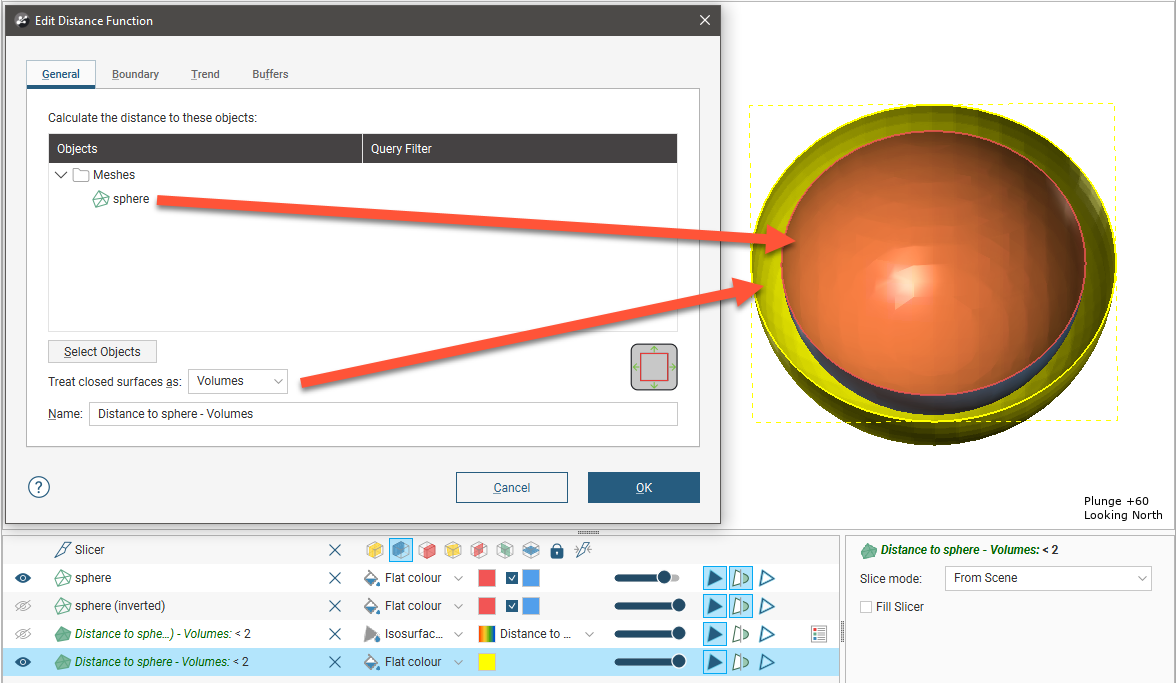1176x683 pixels.
Task: Toggle outline triangle on highlighted Flat colour row
Action: [x=766, y=662]
